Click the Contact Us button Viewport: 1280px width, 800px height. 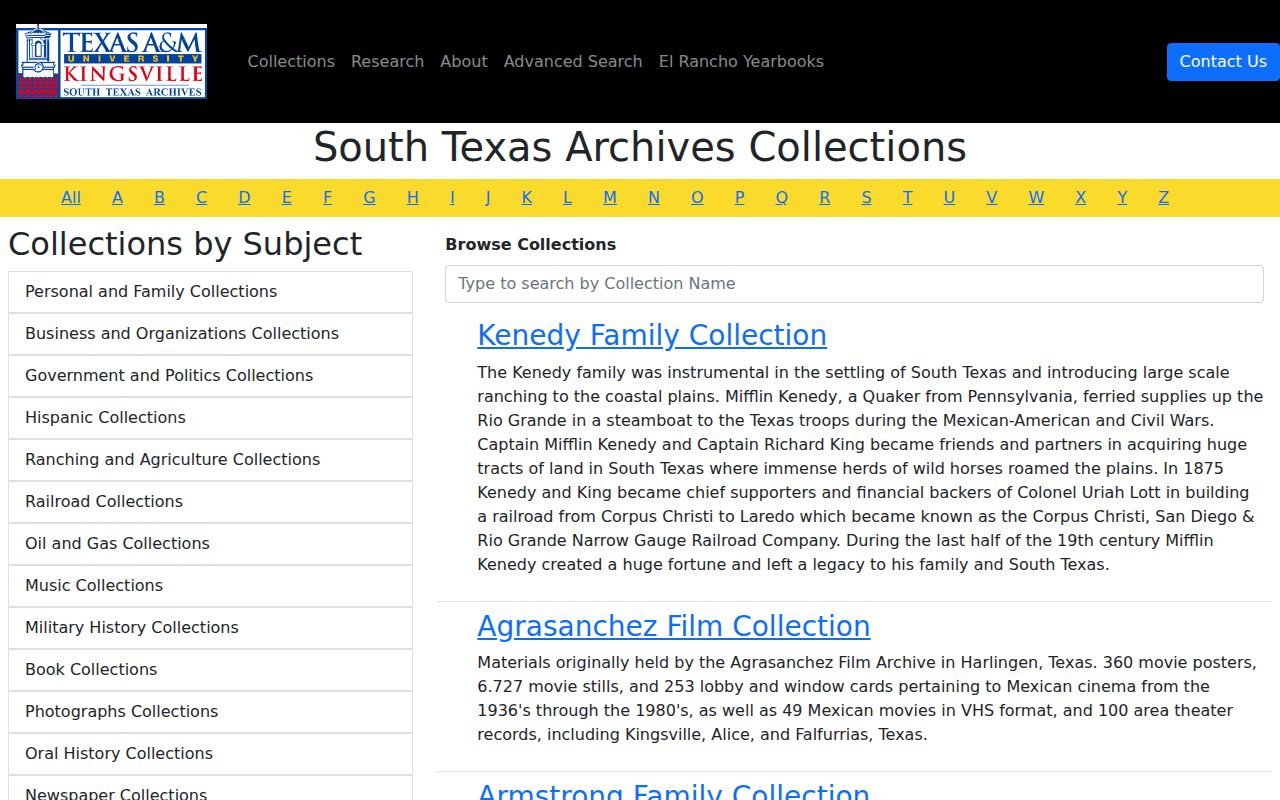[1223, 61]
